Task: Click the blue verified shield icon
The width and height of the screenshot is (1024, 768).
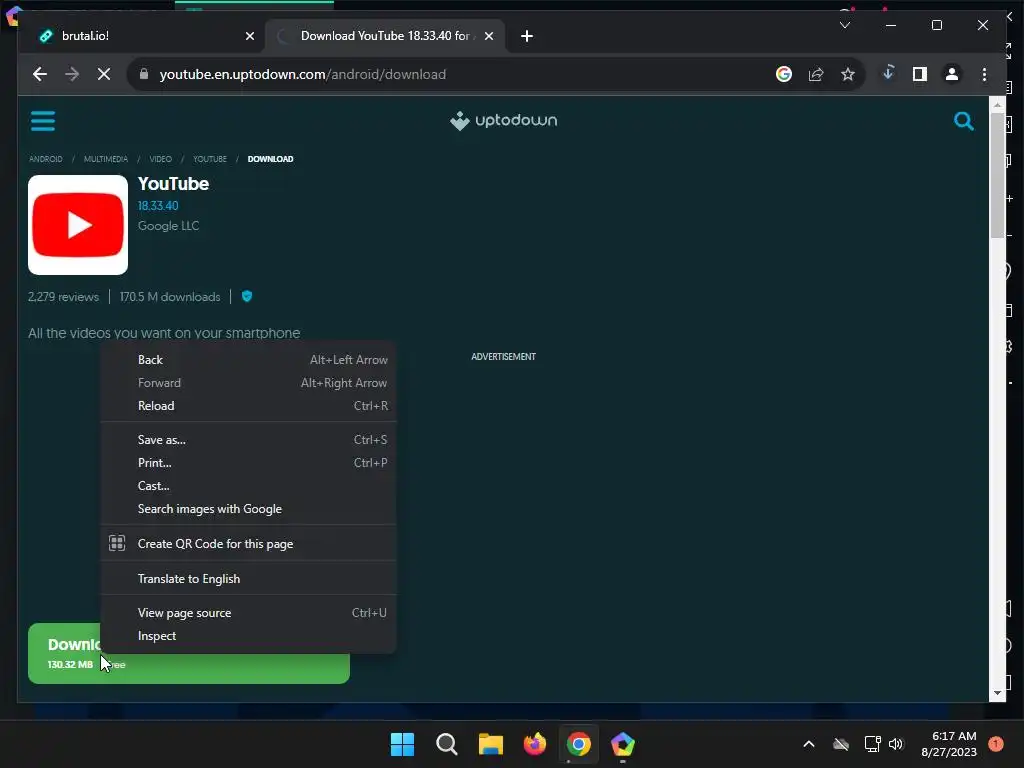Action: (x=247, y=296)
